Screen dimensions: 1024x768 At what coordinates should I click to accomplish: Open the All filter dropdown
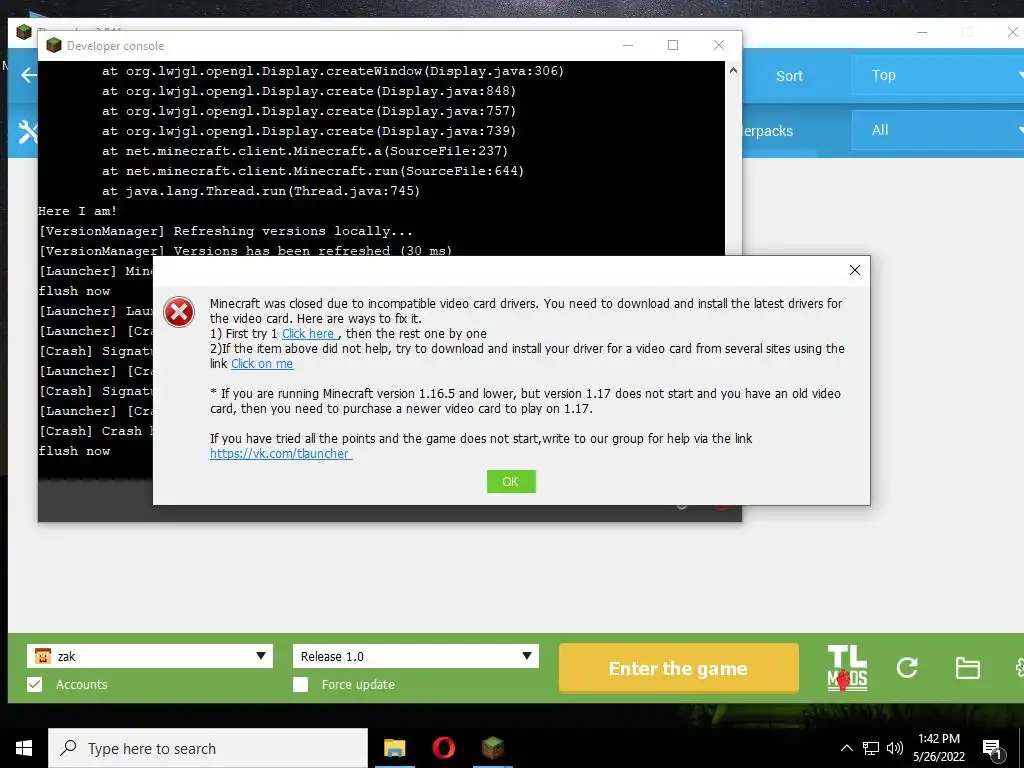[938, 130]
